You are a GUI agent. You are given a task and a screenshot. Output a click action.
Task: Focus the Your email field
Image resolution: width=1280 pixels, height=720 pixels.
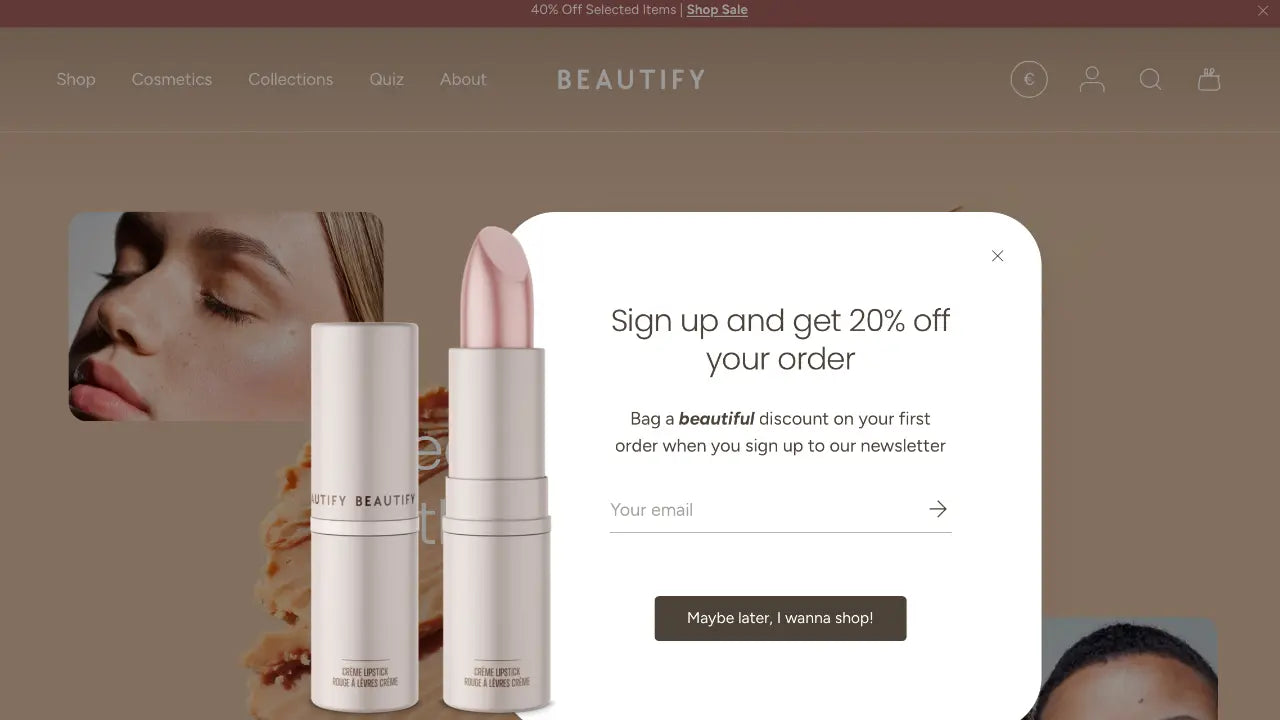[x=765, y=510]
